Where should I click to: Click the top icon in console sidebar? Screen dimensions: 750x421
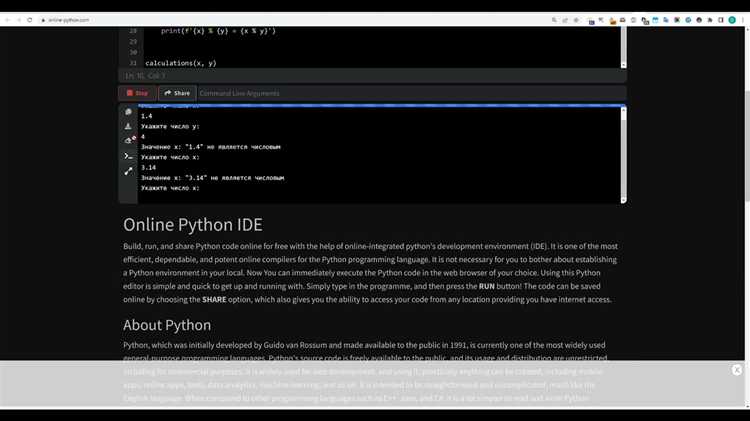coord(128,112)
